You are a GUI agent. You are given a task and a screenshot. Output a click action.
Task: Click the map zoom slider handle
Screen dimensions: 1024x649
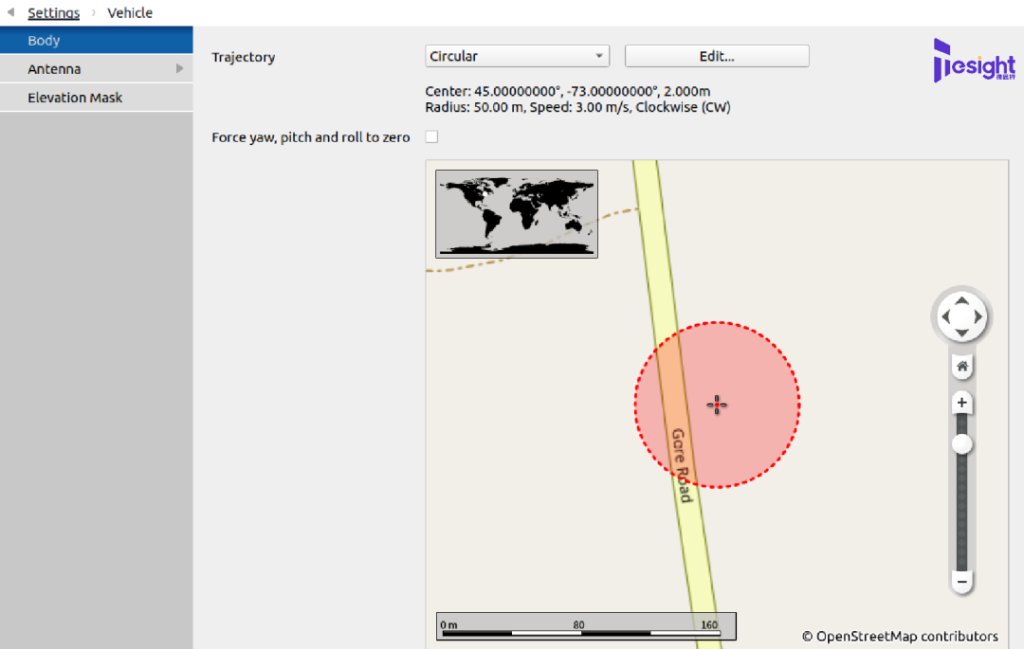pyautogui.click(x=961, y=445)
